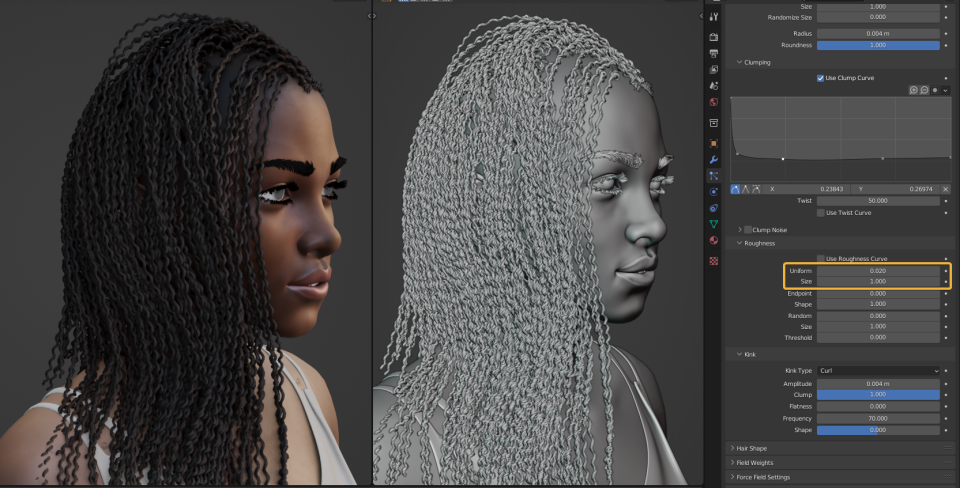Open the Output properties tab
This screenshot has height=488, width=960.
point(713,53)
